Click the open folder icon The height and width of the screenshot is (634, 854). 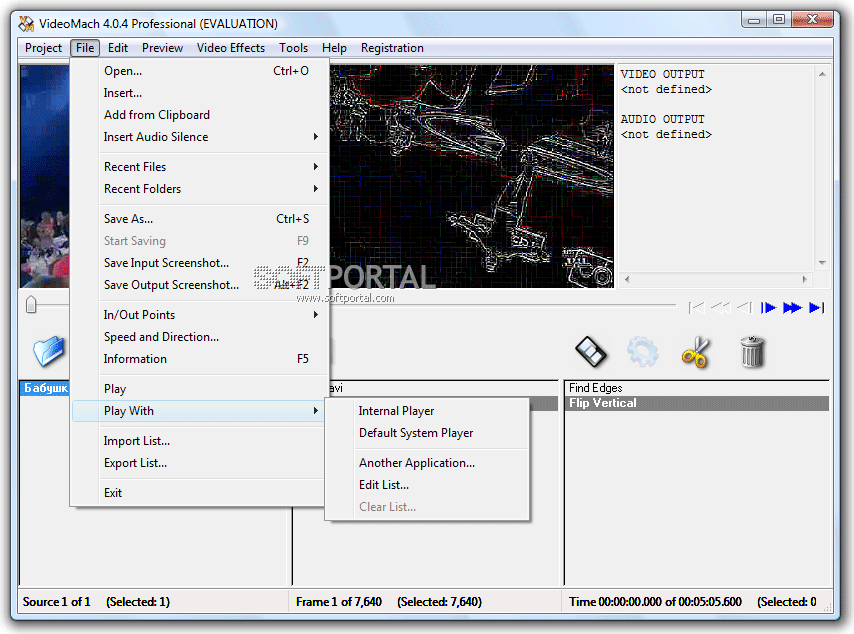tap(49, 351)
